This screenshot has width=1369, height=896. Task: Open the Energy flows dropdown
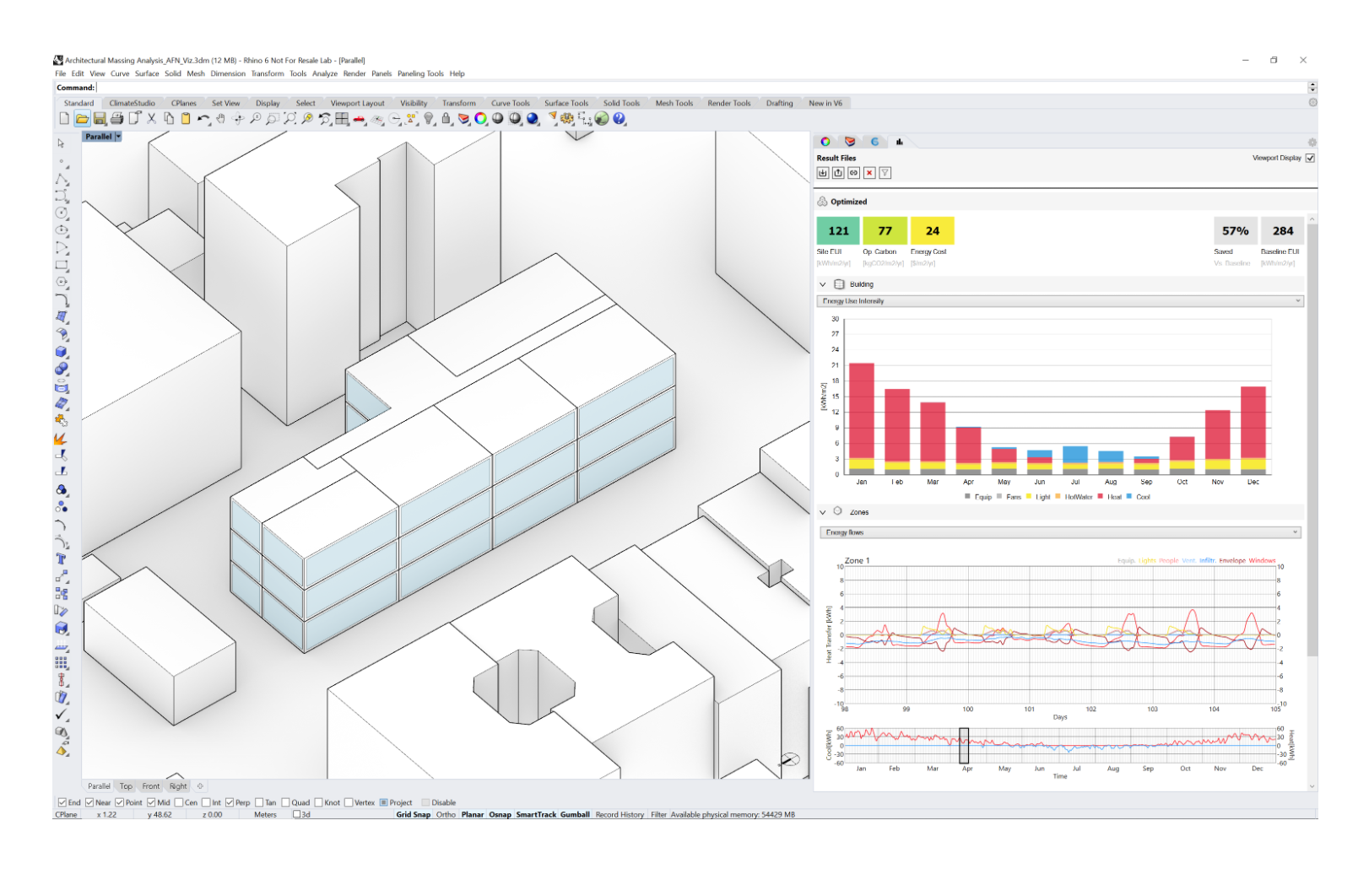(x=1060, y=532)
